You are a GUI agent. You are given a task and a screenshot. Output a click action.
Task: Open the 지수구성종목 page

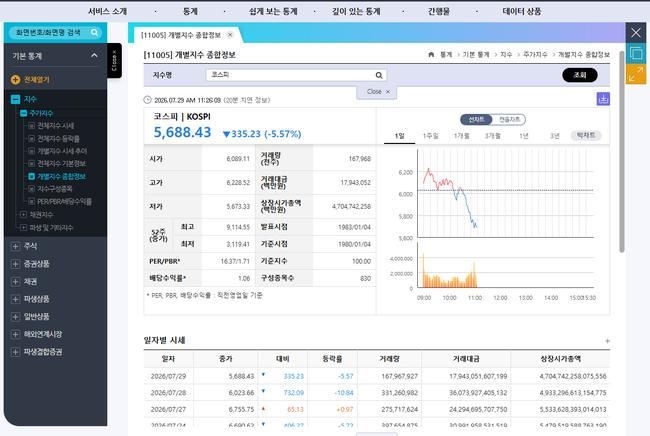pyautogui.click(x=54, y=189)
